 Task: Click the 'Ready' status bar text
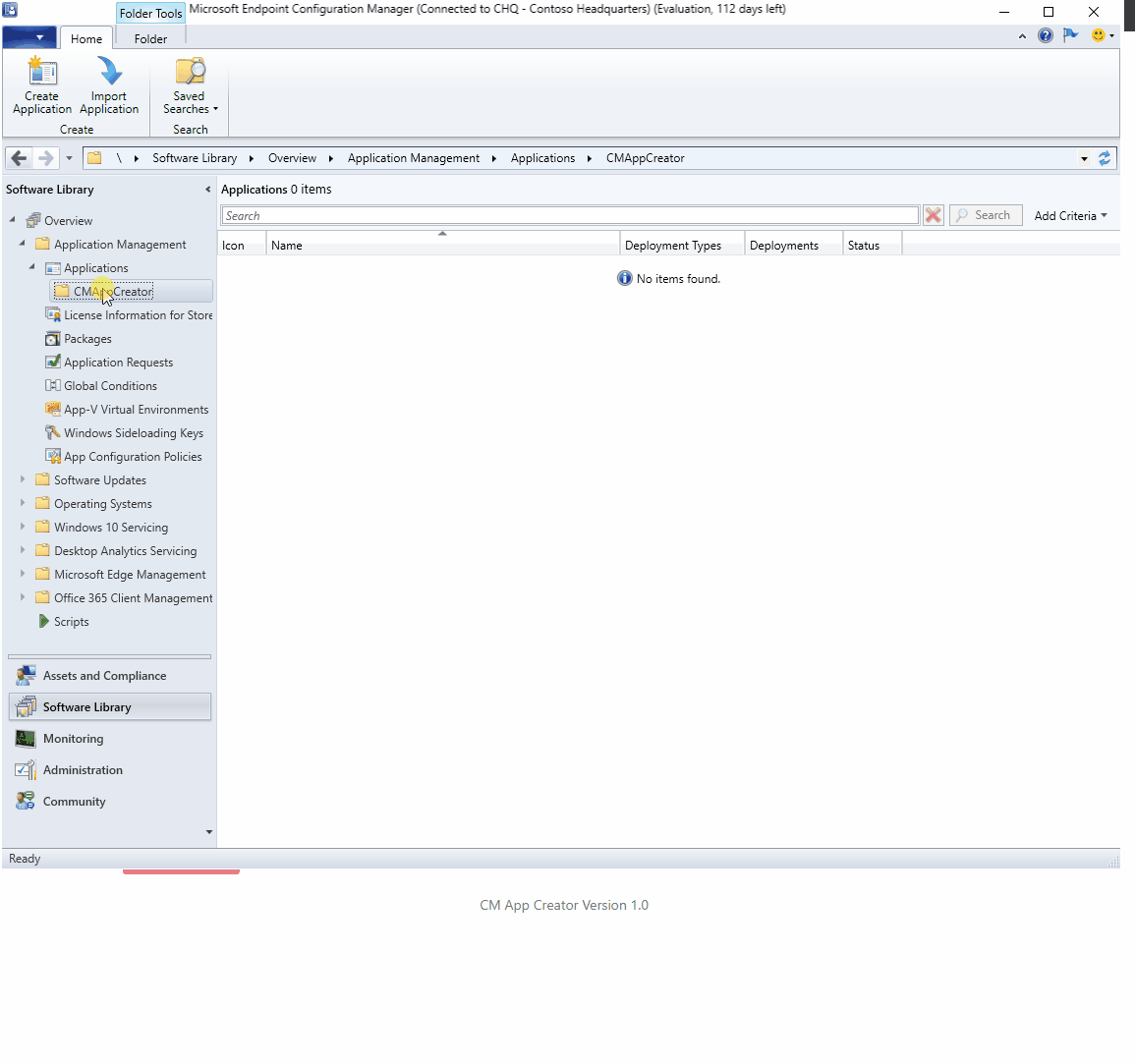point(25,859)
